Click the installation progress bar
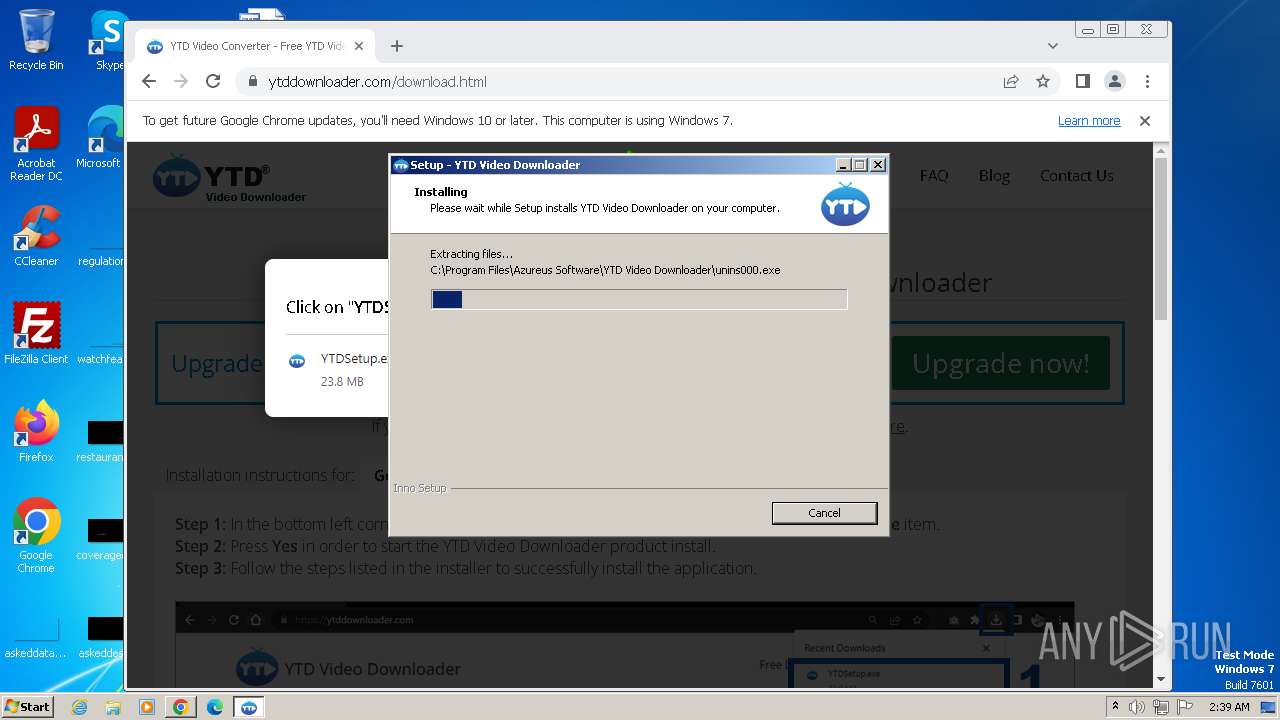This screenshot has height=720, width=1280. click(639, 299)
